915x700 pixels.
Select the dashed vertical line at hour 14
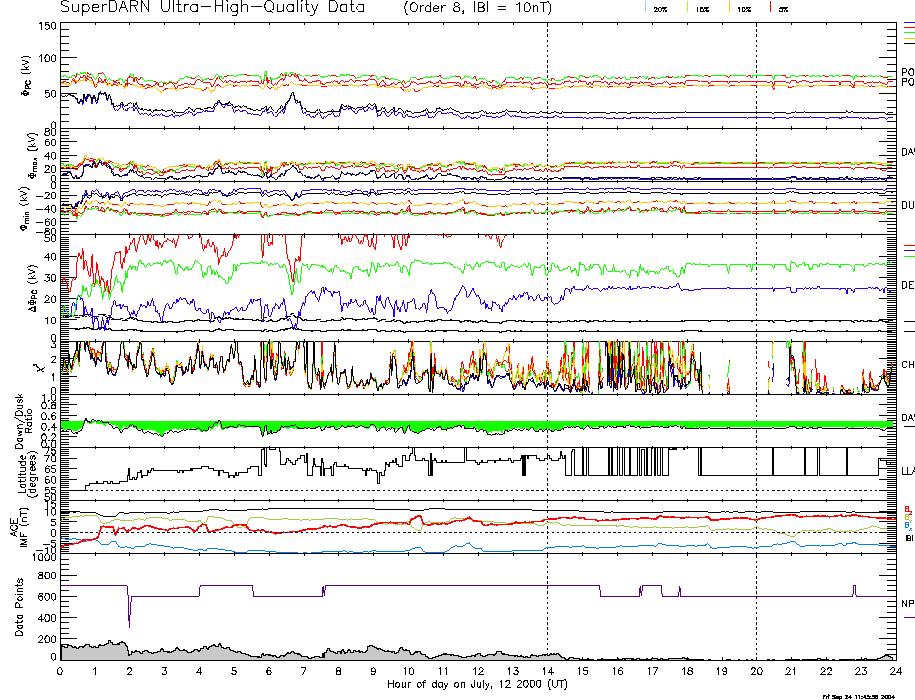coord(547,300)
